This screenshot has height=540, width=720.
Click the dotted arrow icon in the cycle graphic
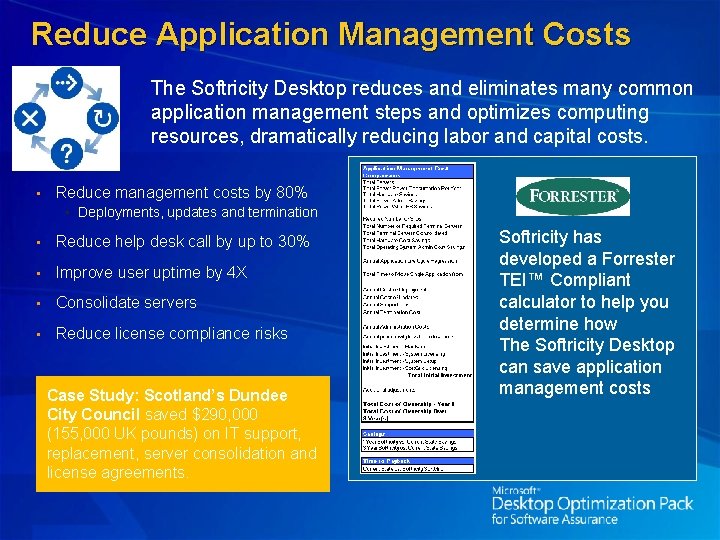pyautogui.click(x=67, y=83)
